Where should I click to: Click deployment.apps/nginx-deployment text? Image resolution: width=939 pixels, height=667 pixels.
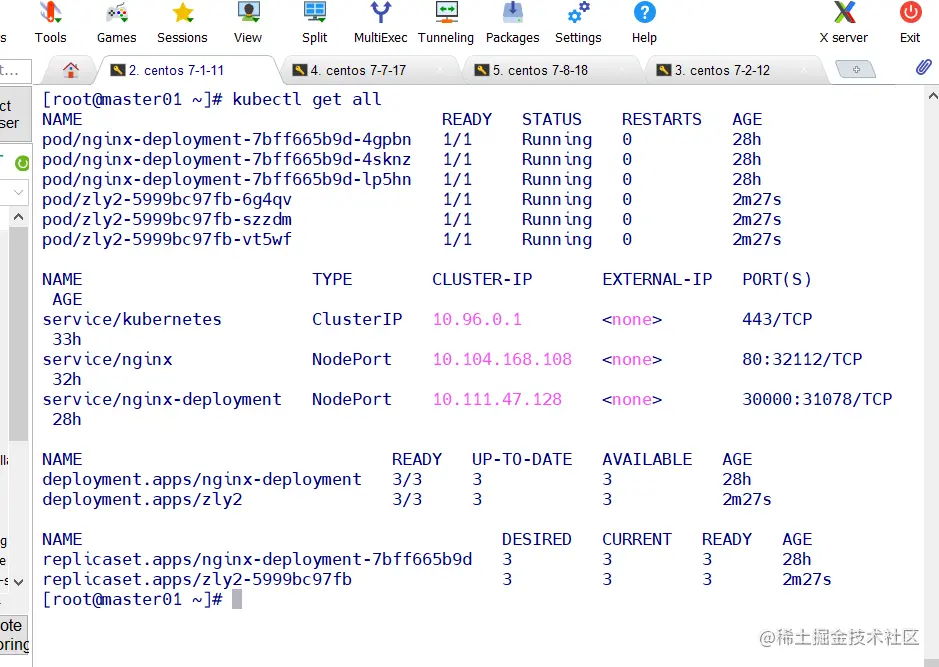point(202,479)
